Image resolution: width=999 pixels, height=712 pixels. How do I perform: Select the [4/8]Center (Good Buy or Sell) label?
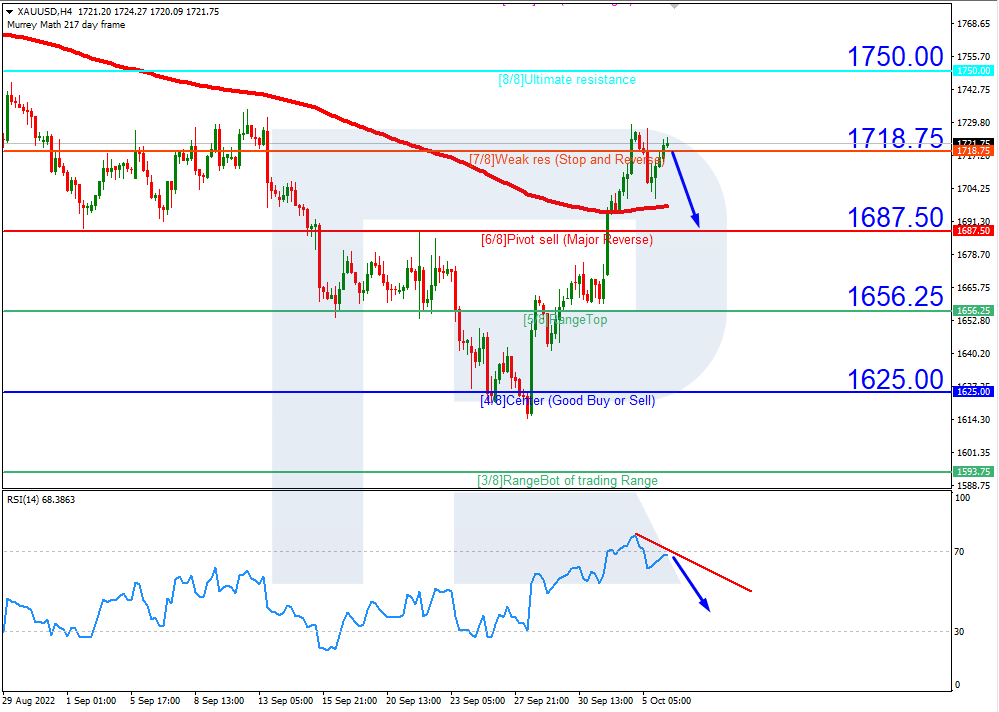(567, 400)
